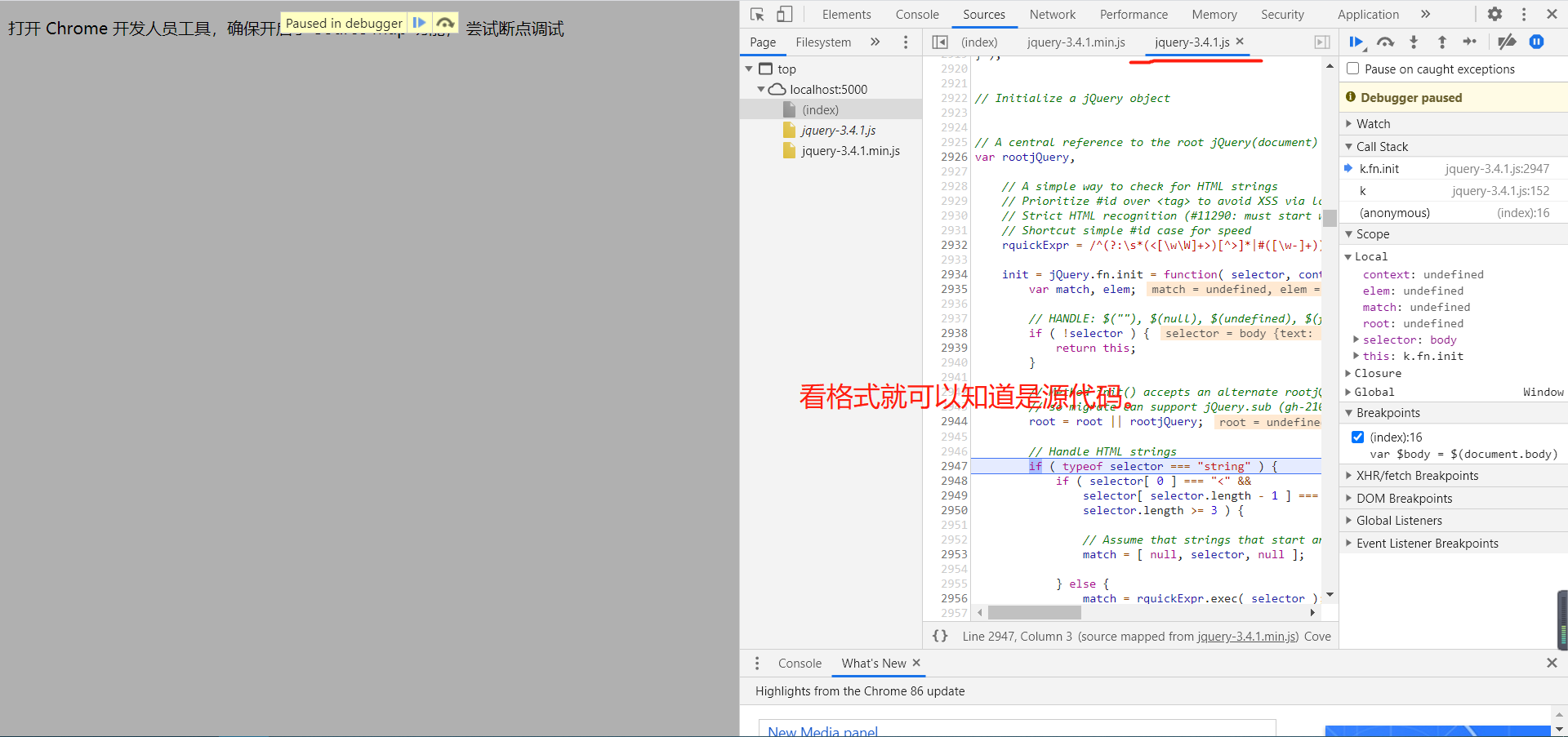Image resolution: width=1568 pixels, height=737 pixels.
Task: Deactivate breakpoints icon
Action: (x=1507, y=42)
